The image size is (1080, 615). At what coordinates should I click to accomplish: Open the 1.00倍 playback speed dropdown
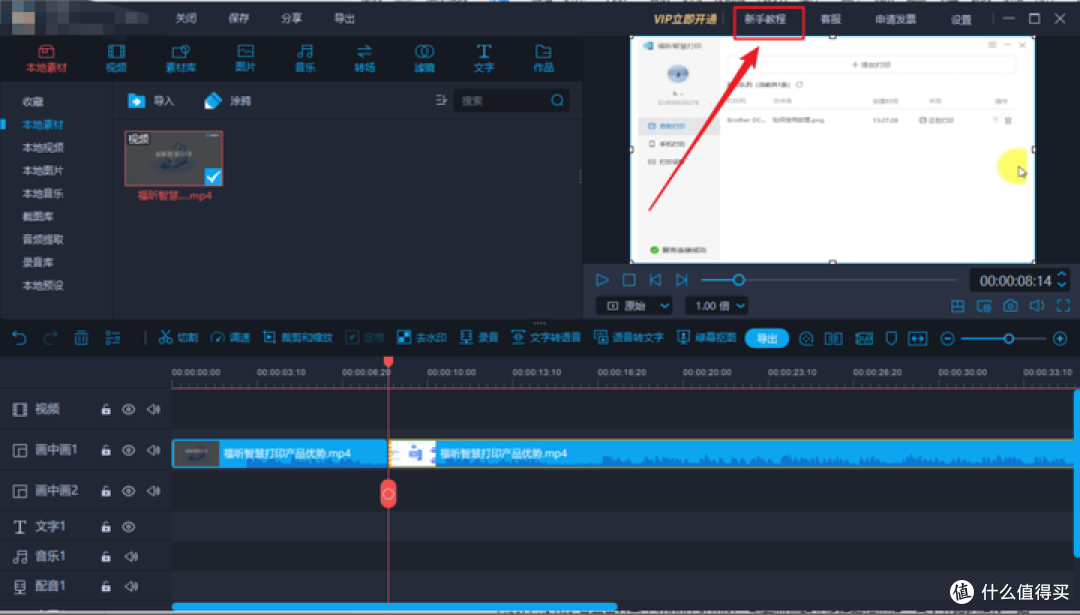[717, 306]
